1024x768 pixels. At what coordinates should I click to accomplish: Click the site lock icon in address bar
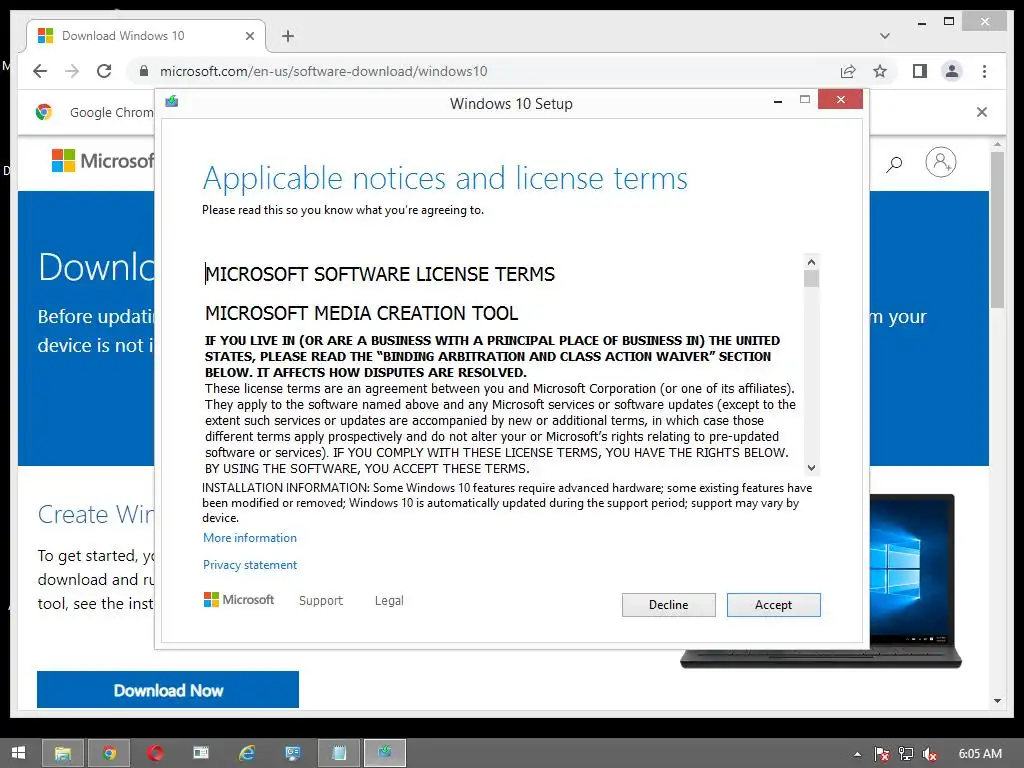144,71
